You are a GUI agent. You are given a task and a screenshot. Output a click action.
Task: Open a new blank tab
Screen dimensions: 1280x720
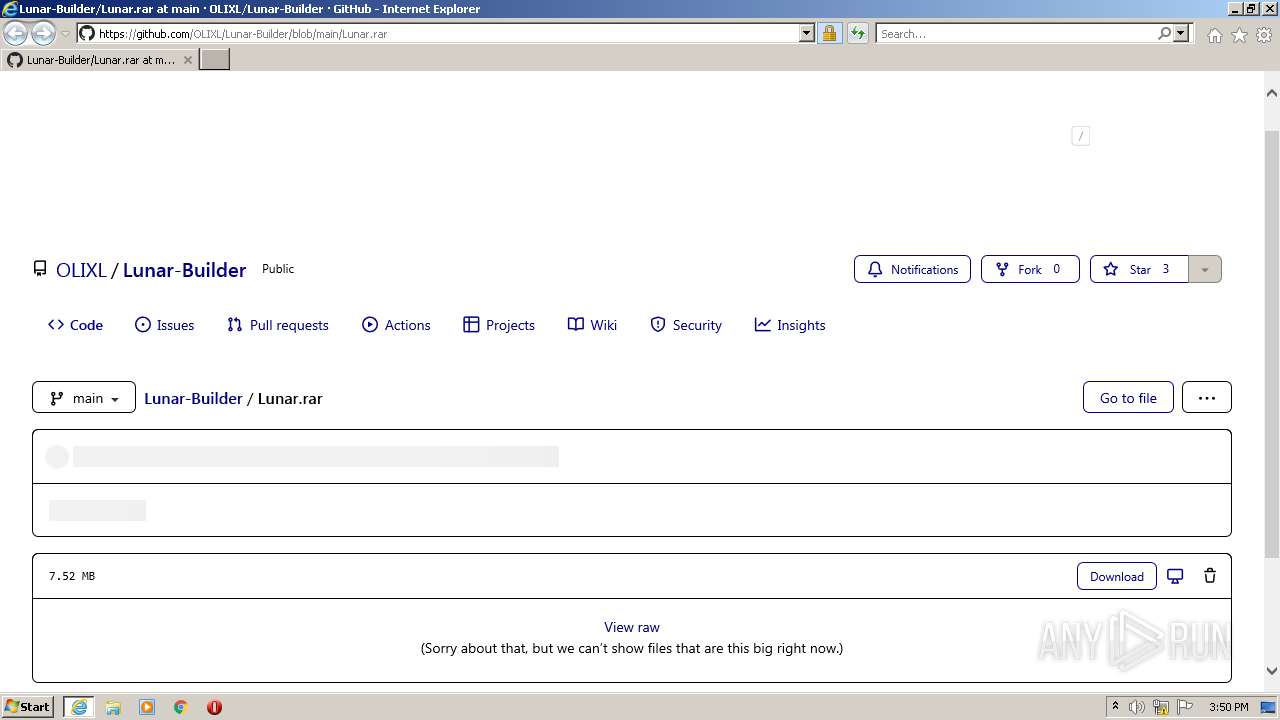(x=215, y=60)
